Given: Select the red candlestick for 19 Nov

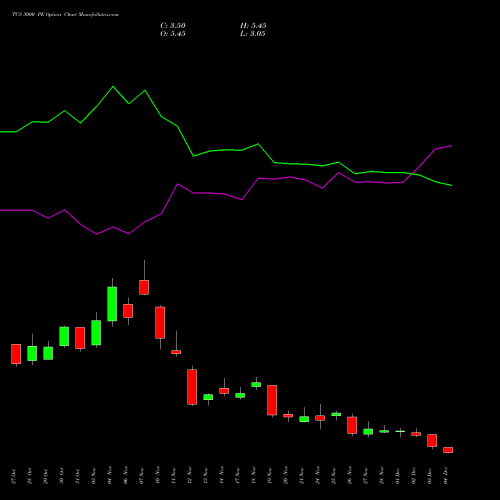Looking at the screenshot, I should (x=272, y=400).
